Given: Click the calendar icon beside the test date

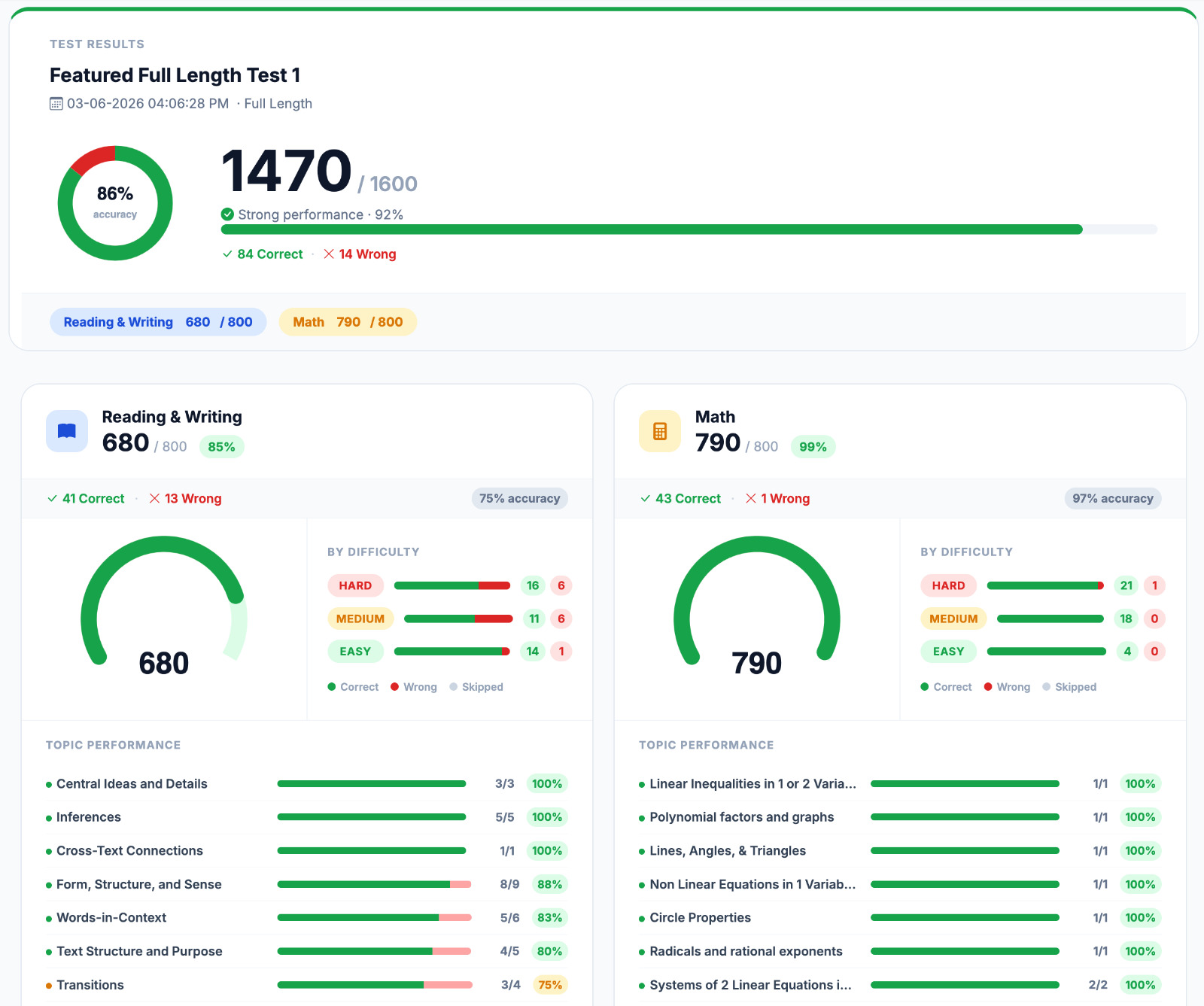Looking at the screenshot, I should click(56, 104).
